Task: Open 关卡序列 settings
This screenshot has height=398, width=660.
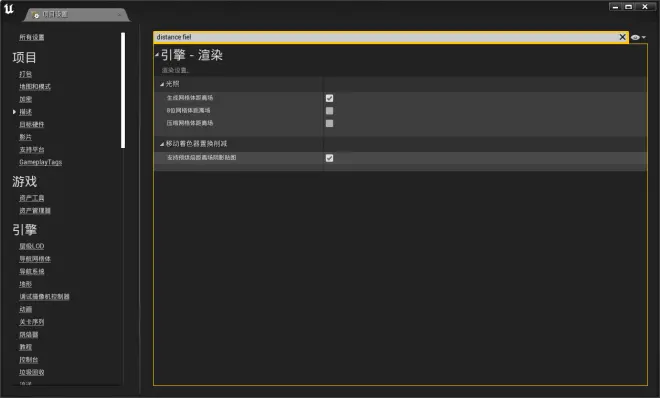Action: click(32, 322)
